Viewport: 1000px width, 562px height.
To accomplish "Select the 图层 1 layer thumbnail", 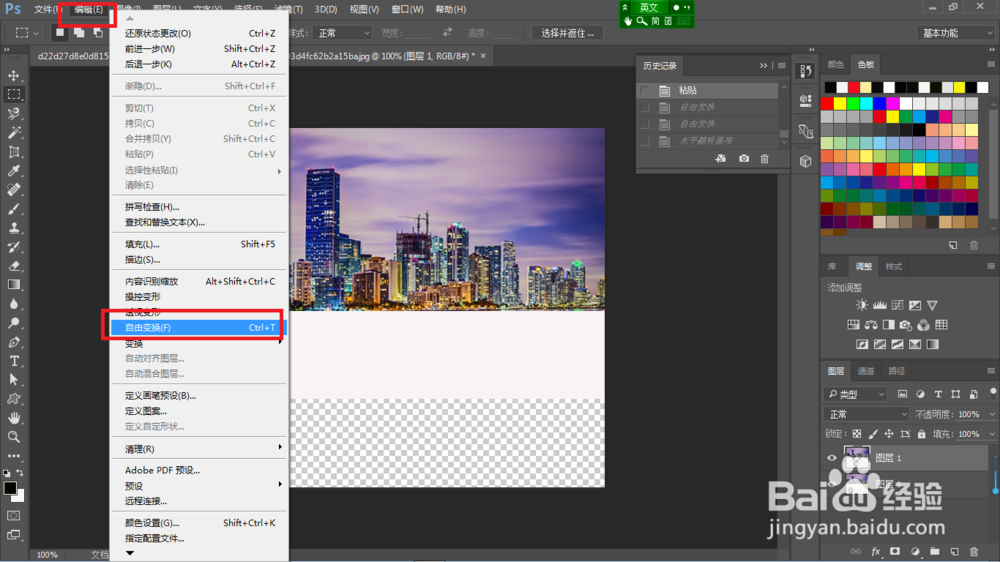I will tap(857, 457).
